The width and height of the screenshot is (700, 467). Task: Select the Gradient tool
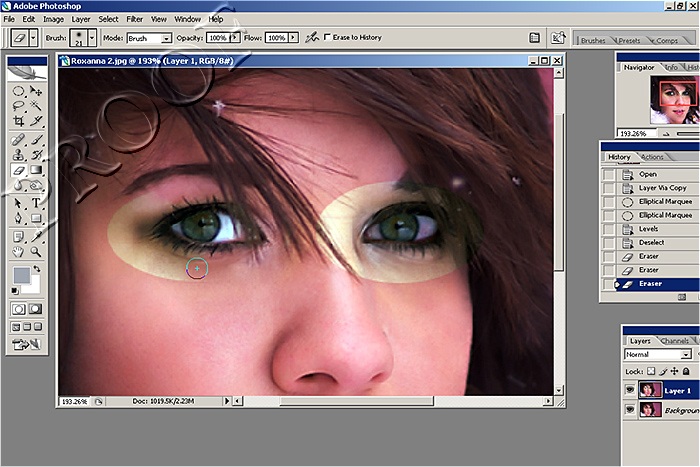click(x=36, y=170)
